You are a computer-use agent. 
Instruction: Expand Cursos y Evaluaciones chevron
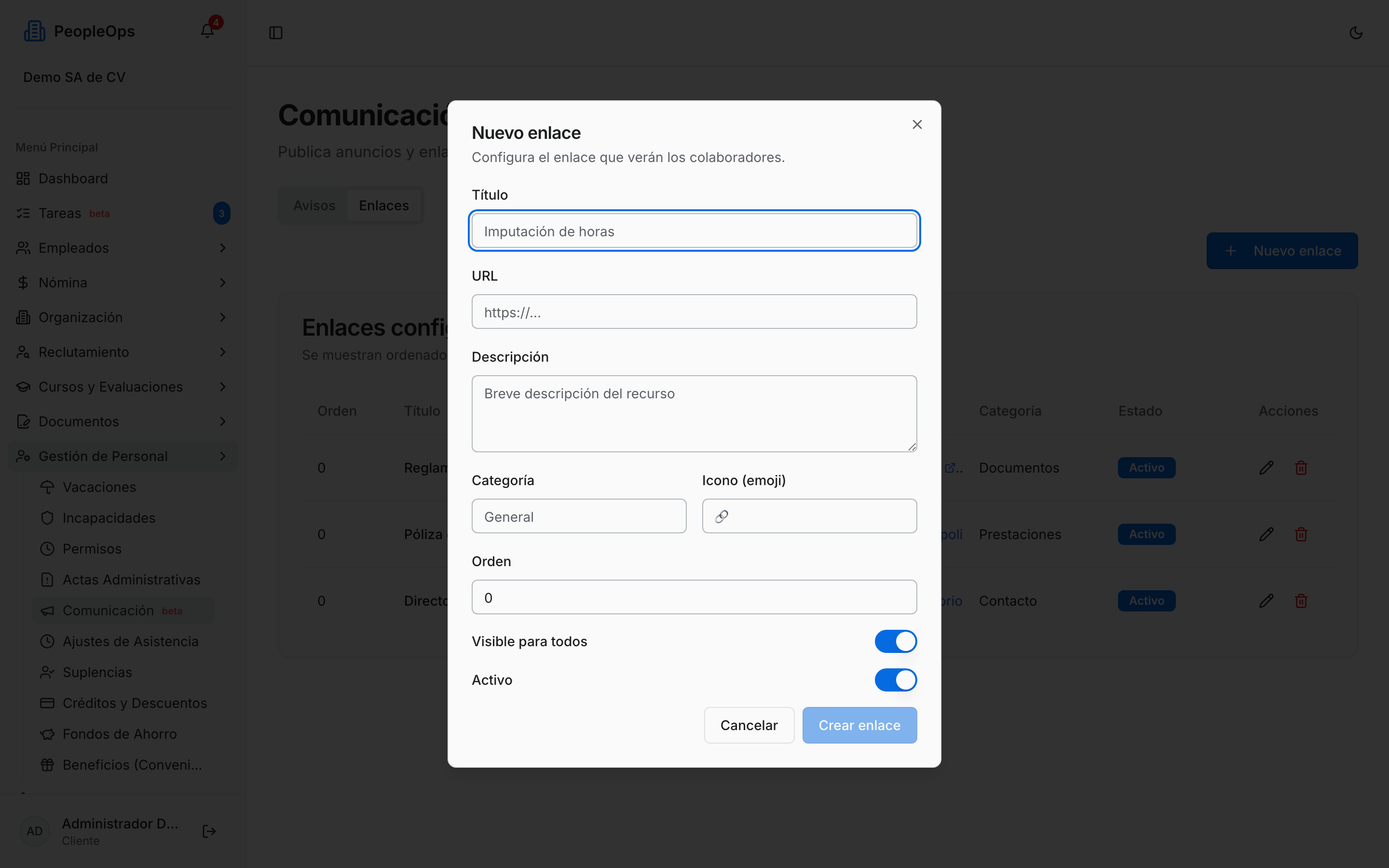pyautogui.click(x=223, y=387)
